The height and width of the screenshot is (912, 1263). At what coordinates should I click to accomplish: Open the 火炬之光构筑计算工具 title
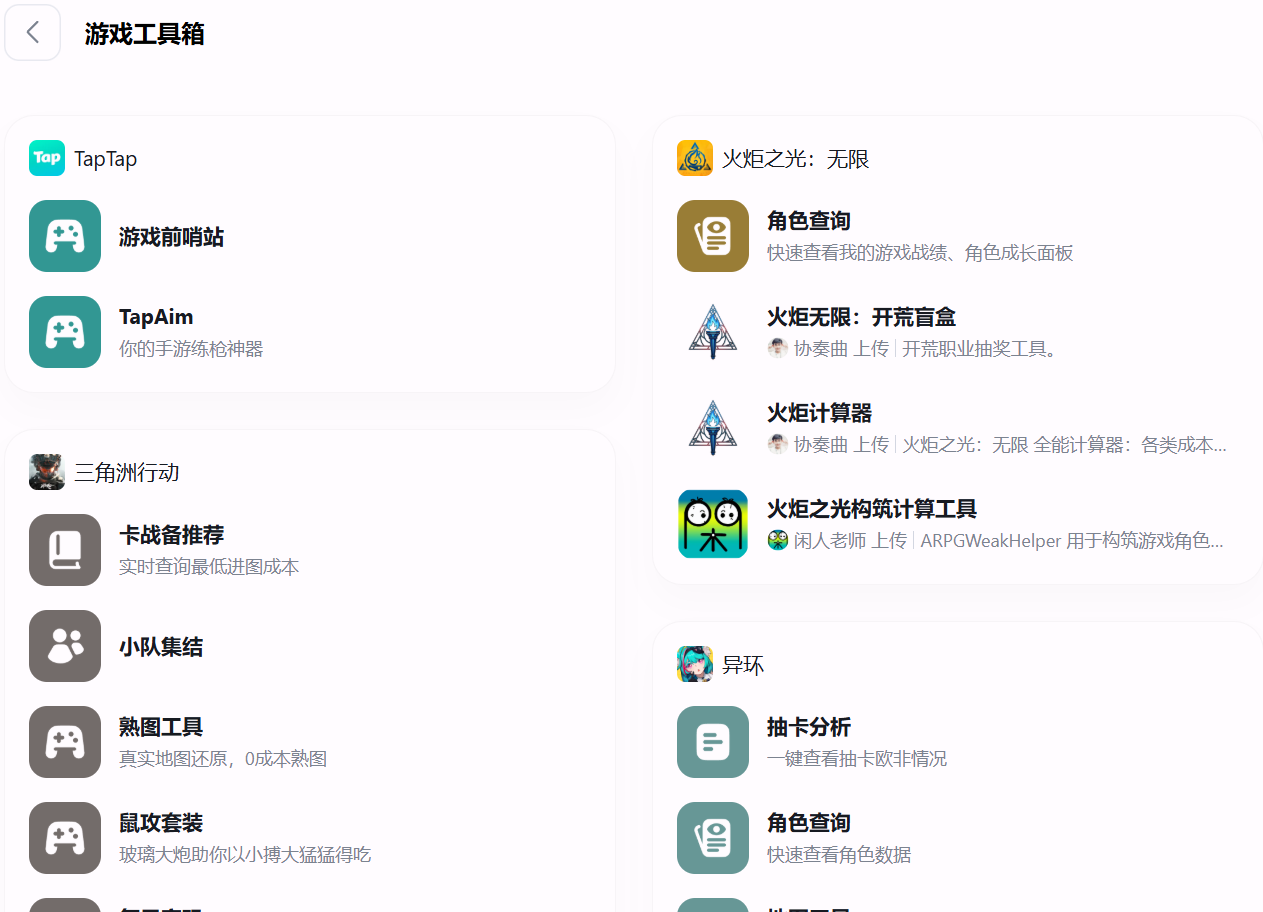click(872, 509)
